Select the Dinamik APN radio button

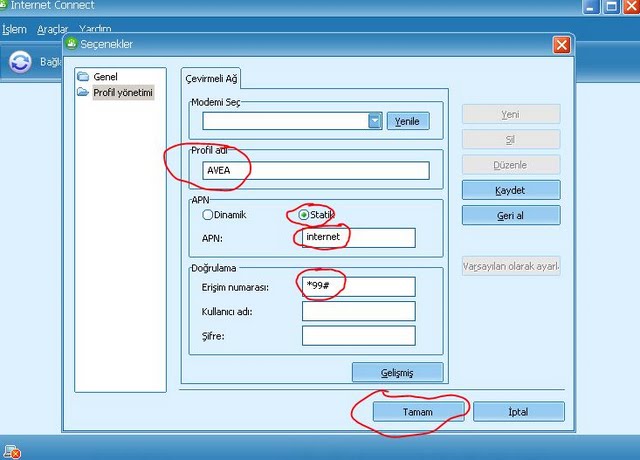(x=208, y=214)
